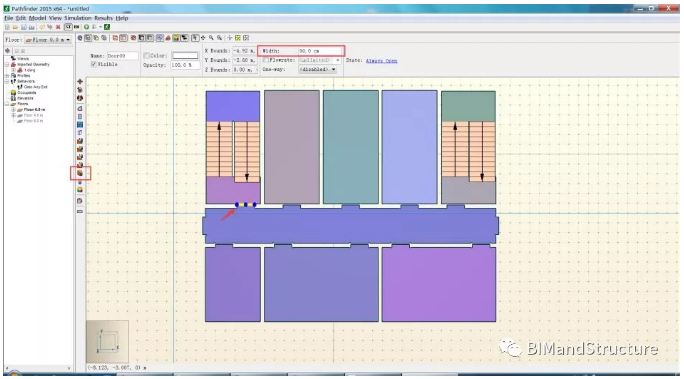Toggle the Color checkbox

click(x=147, y=55)
